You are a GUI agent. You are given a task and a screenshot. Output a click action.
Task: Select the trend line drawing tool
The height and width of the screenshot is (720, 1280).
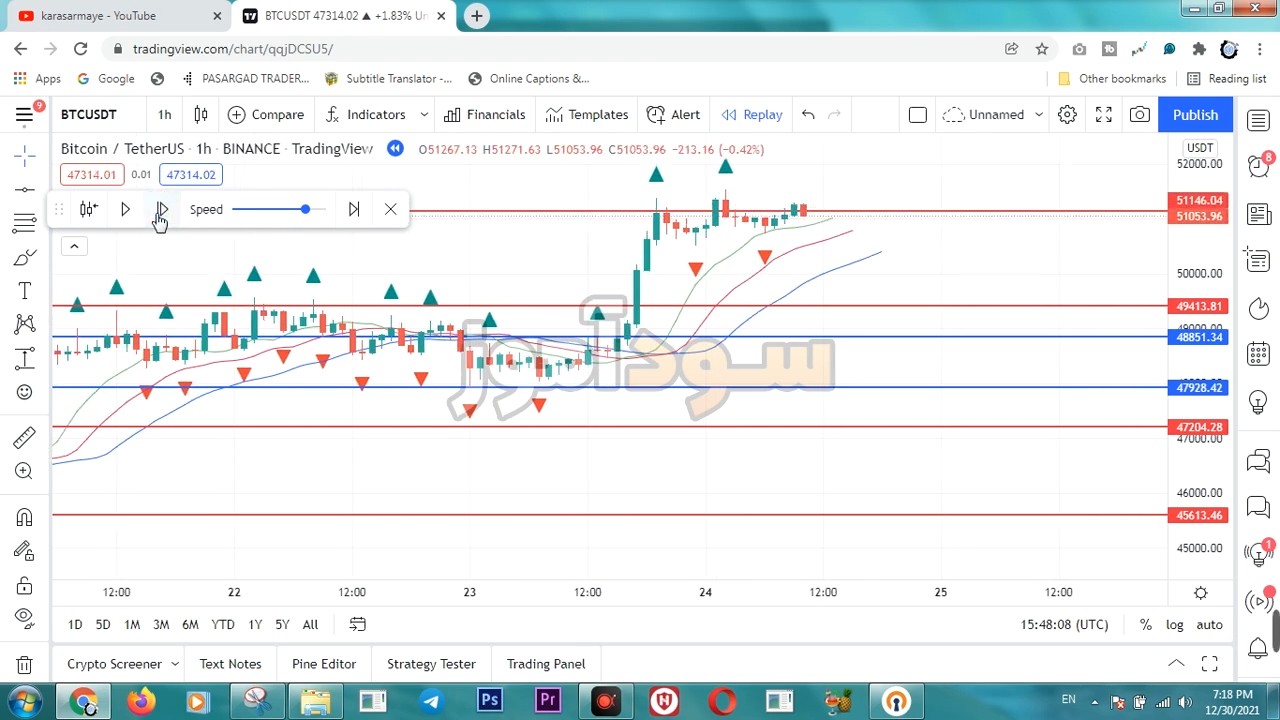[x=25, y=189]
